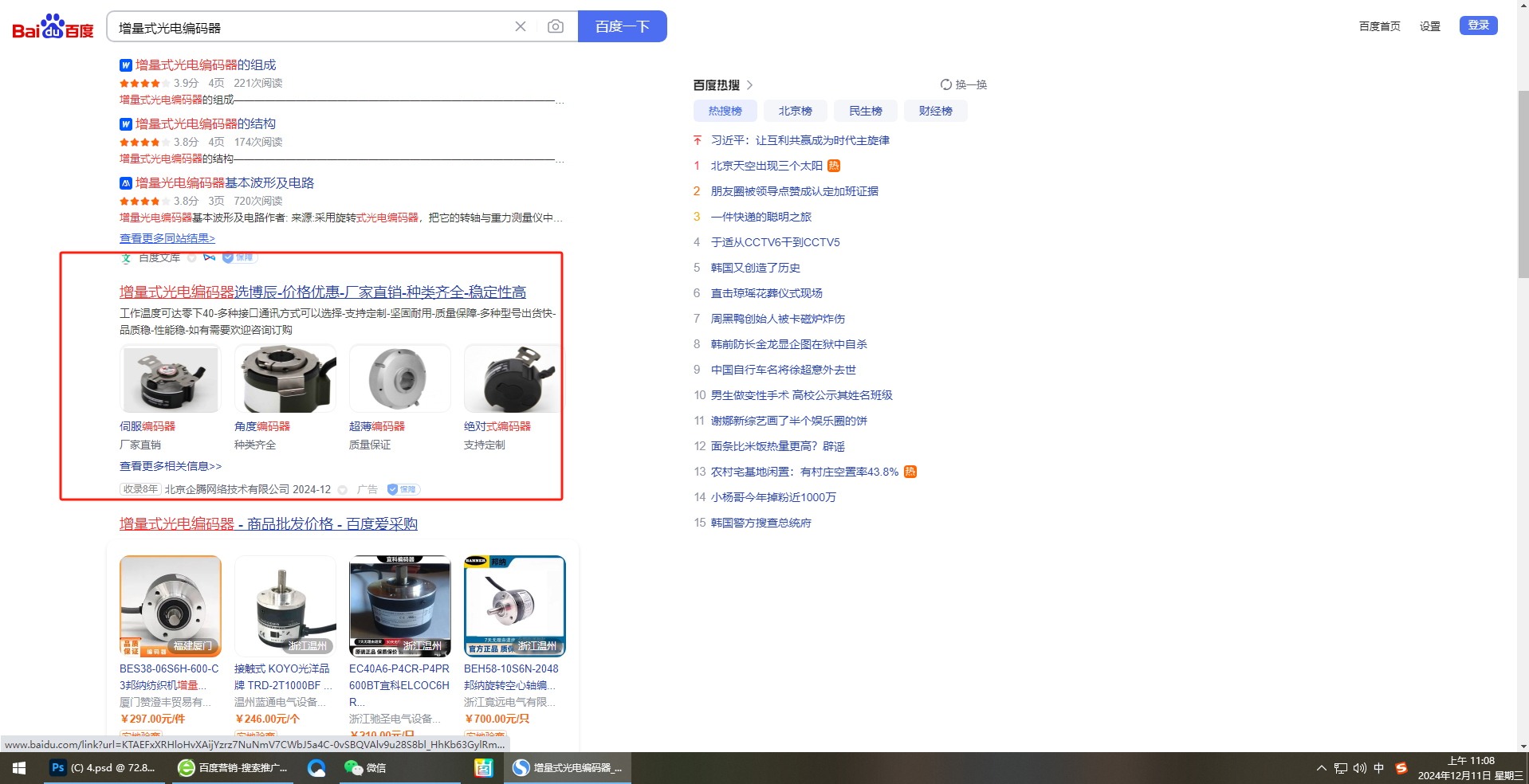Click the 超薄编码器 product link
Viewport: 1529px width, 784px height.
point(377,426)
